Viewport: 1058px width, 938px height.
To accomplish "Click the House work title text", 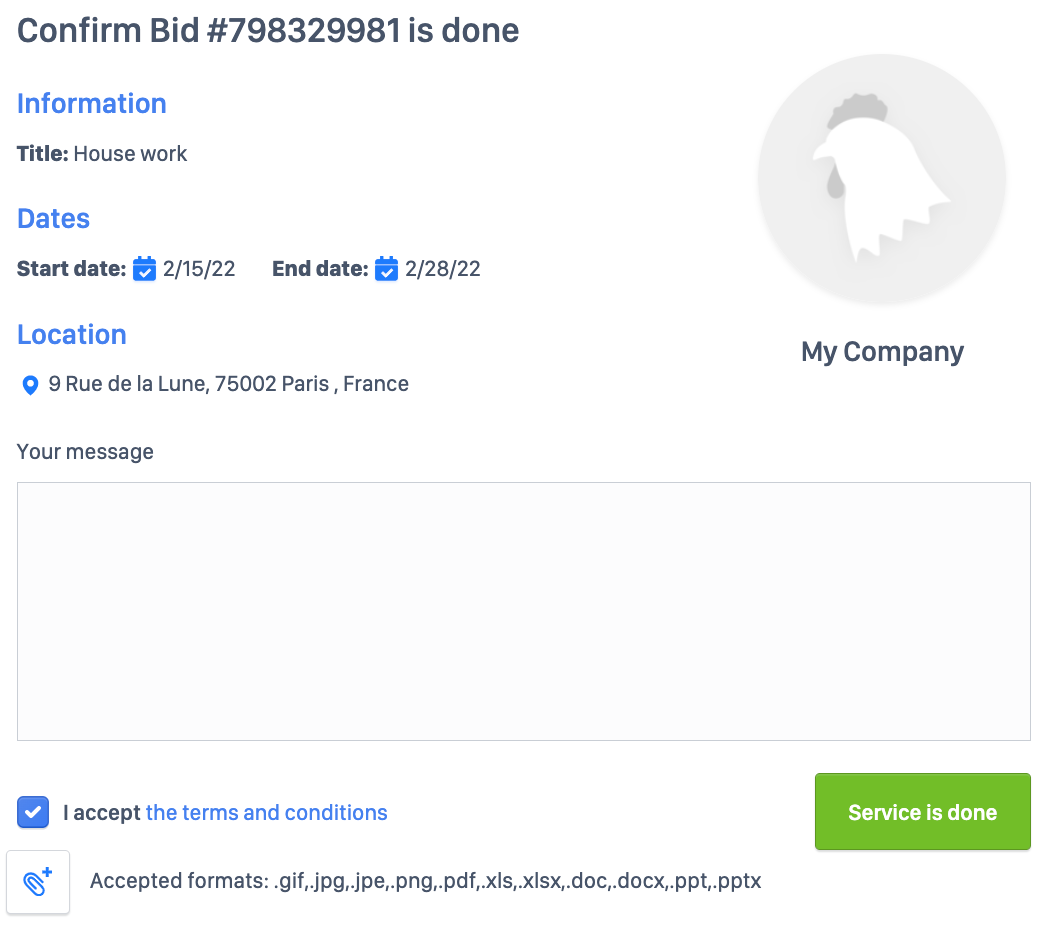I will pyautogui.click(x=130, y=154).
